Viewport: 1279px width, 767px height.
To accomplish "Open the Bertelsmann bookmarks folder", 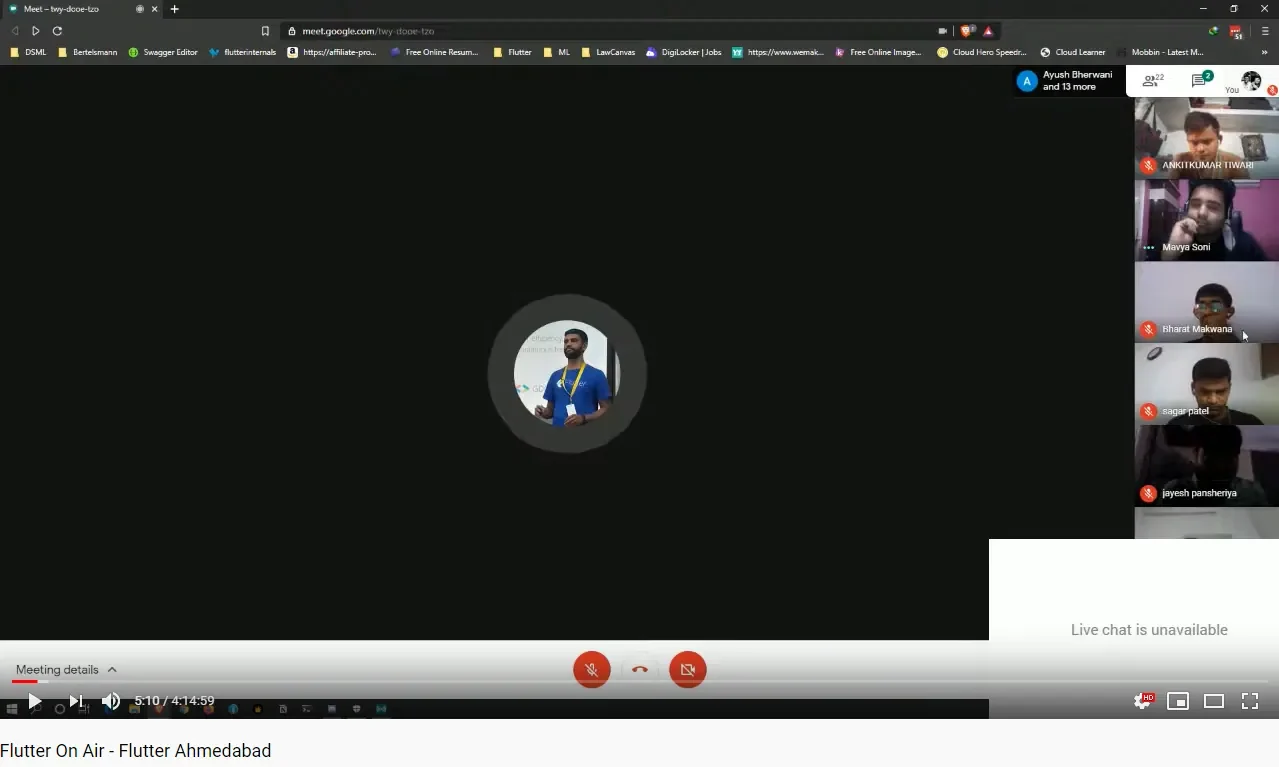I will tap(88, 52).
